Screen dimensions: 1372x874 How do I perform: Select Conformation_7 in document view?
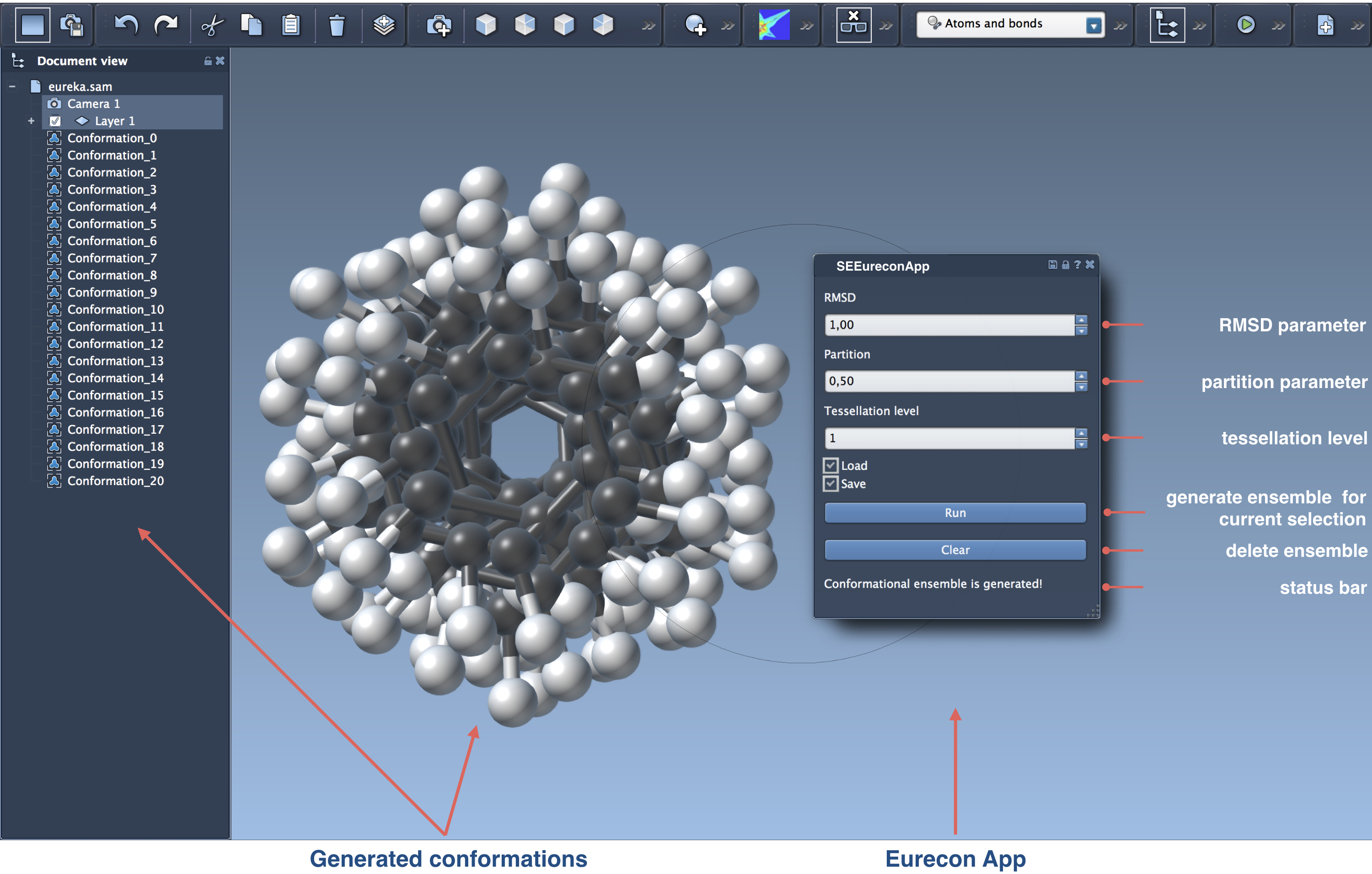coord(112,258)
